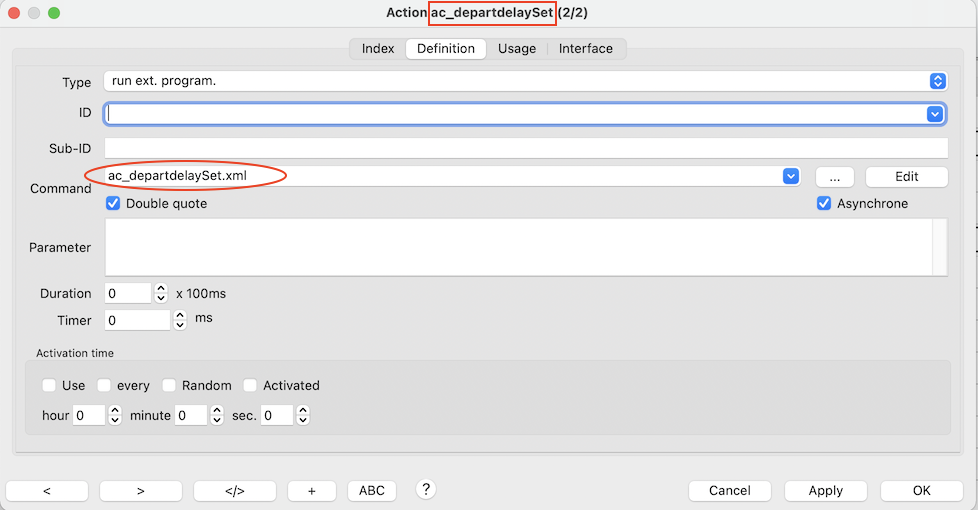
Task: Click the plus button to add
Action: tap(312, 491)
